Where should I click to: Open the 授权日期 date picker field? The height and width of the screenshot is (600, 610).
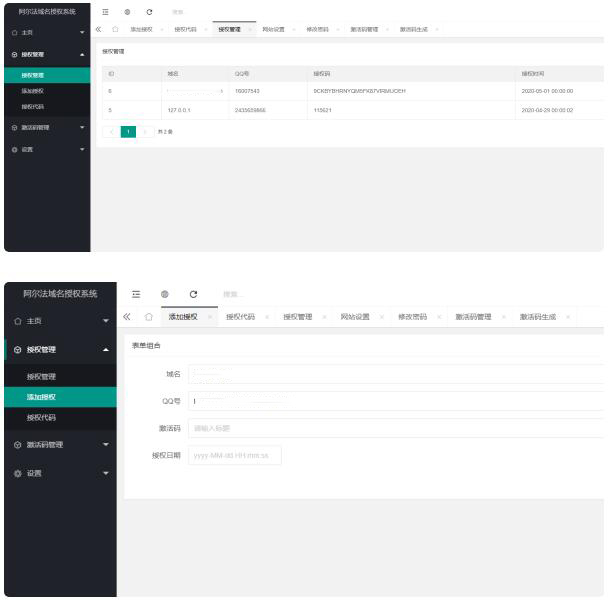235,455
